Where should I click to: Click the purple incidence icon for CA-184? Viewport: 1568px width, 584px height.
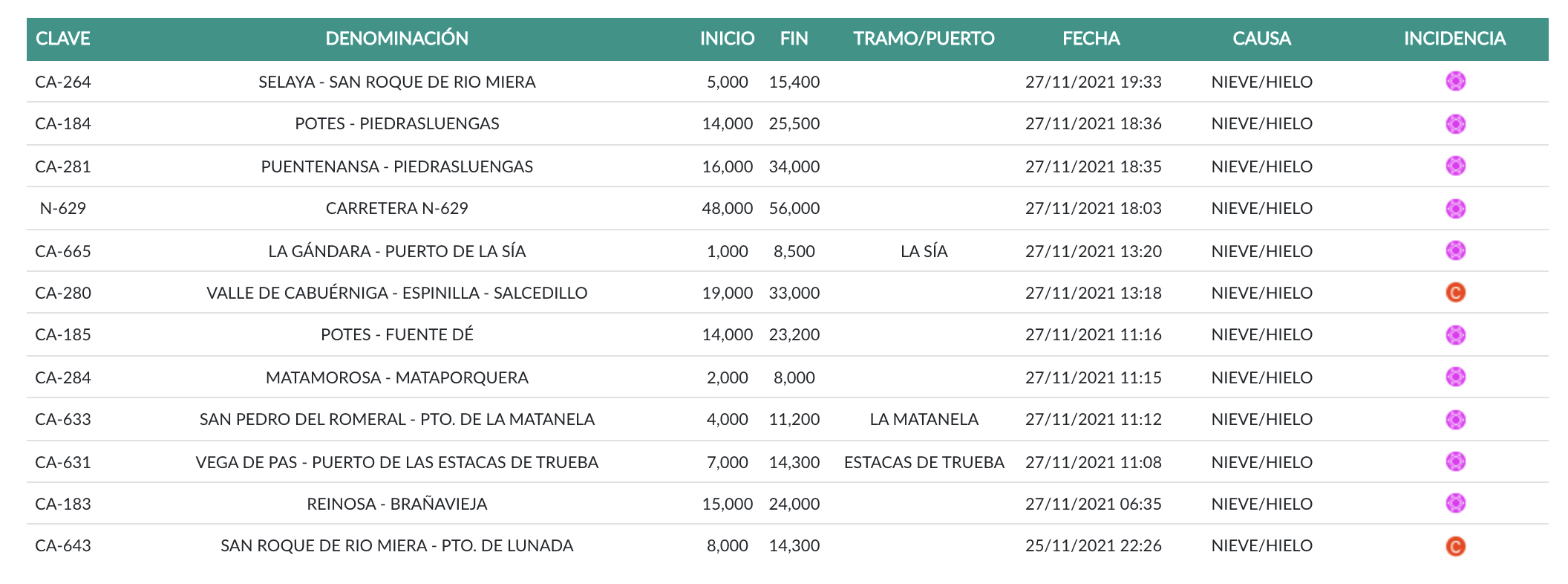coord(1455,123)
